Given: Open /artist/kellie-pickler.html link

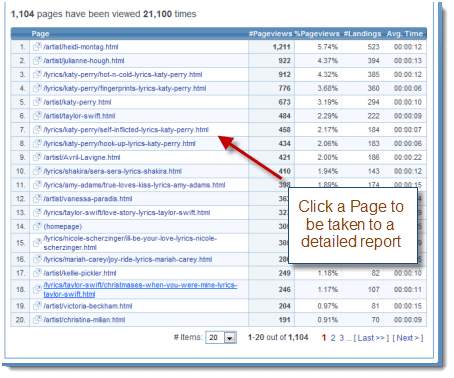Looking at the screenshot, I should [80, 273].
